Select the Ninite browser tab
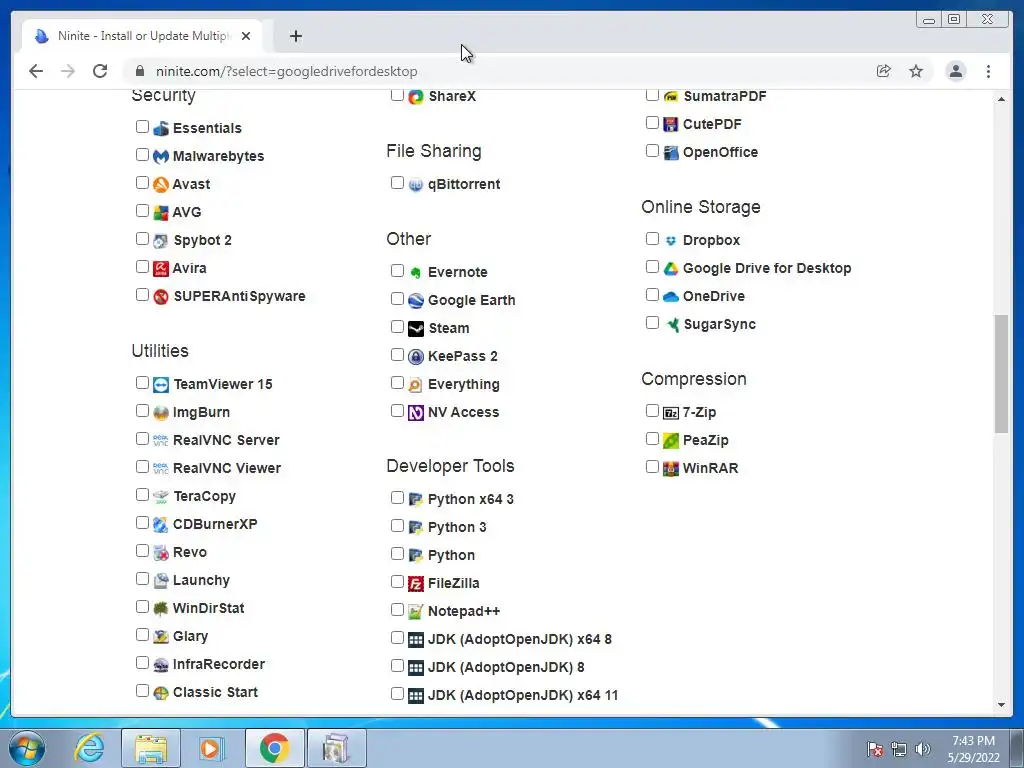This screenshot has height=768, width=1024. coord(142,36)
